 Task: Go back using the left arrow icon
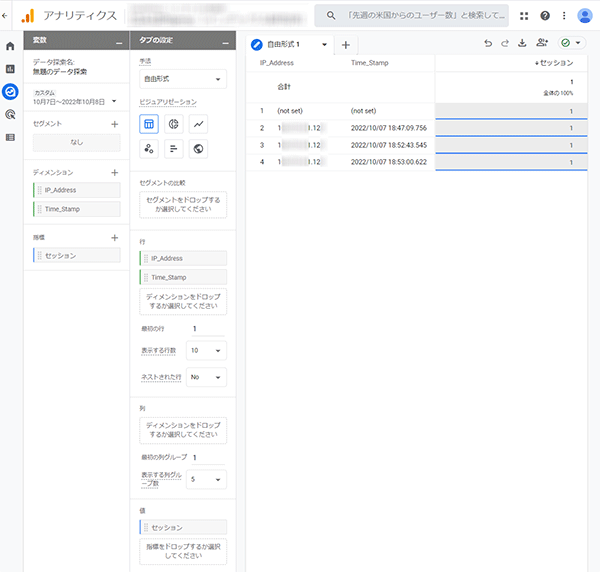(x=5, y=16)
